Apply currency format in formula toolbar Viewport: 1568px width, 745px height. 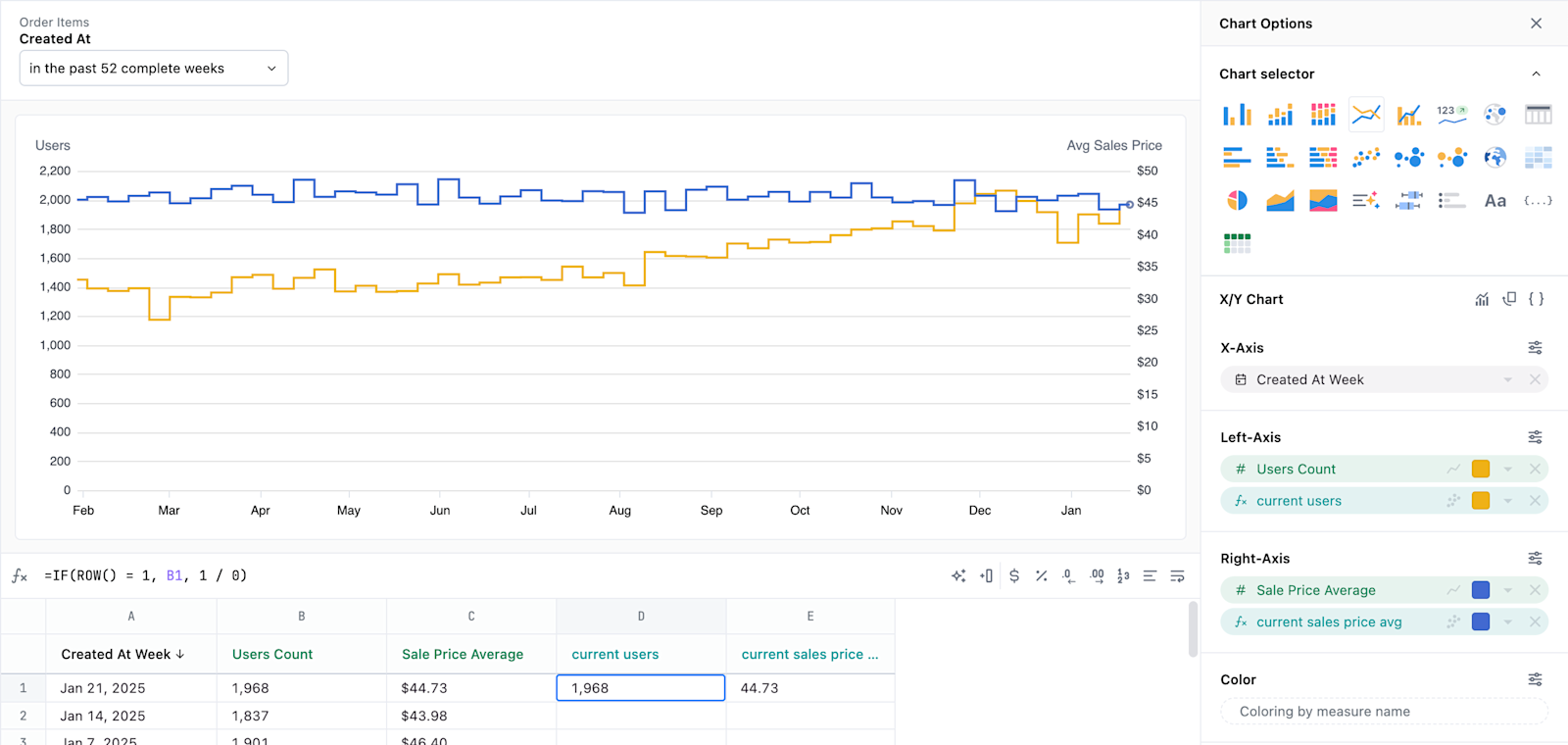click(x=1014, y=576)
